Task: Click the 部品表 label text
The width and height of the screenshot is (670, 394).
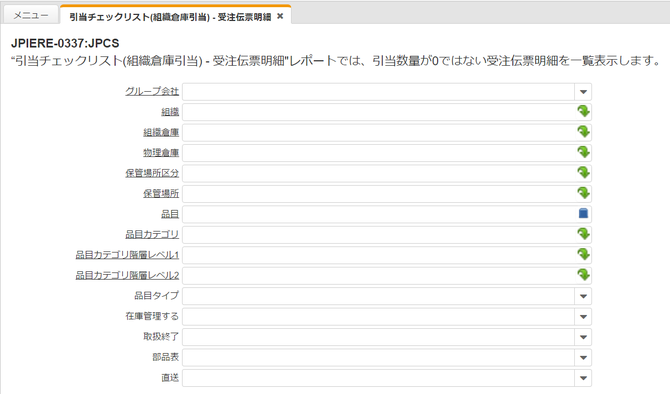Action: coord(165,357)
